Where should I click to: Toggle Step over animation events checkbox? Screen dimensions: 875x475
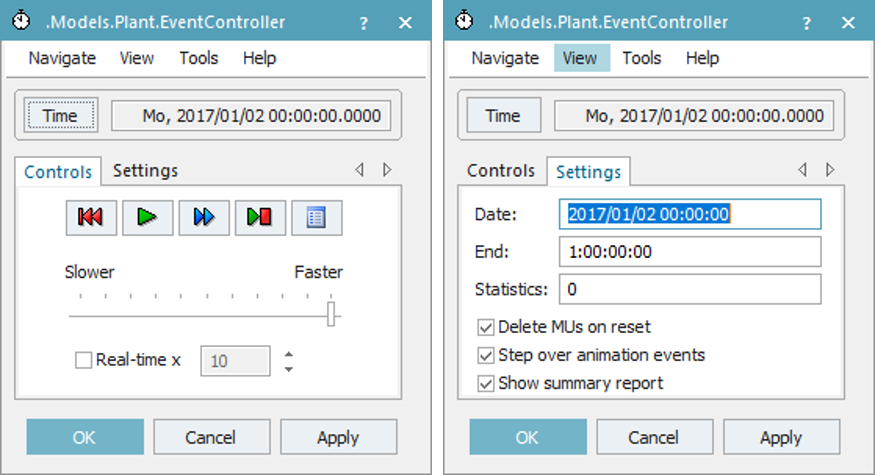coord(486,356)
